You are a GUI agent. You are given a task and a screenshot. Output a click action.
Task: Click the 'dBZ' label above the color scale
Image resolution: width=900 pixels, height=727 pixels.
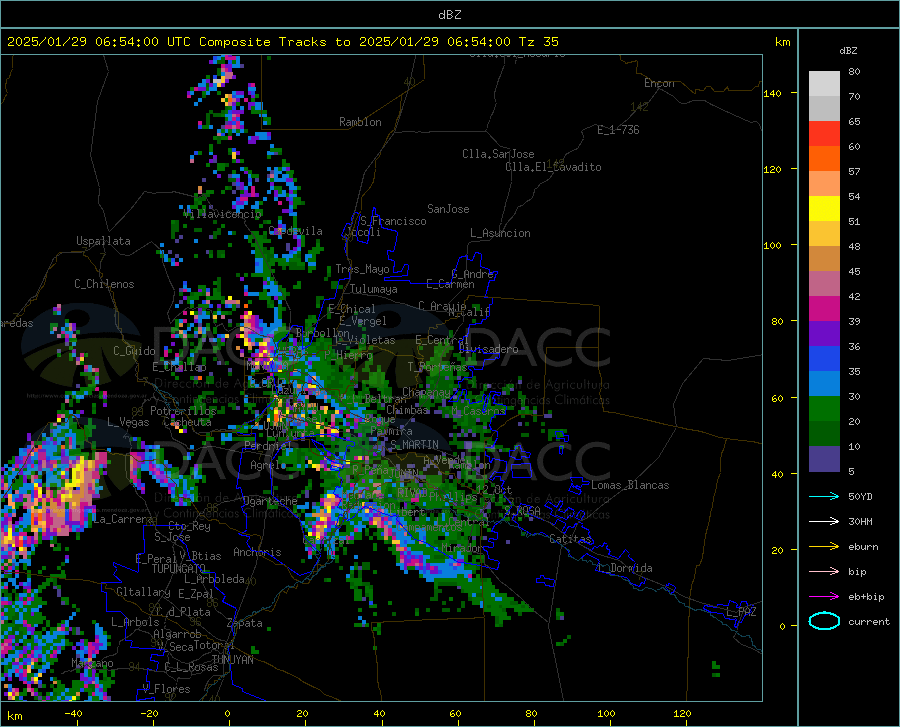point(848,50)
